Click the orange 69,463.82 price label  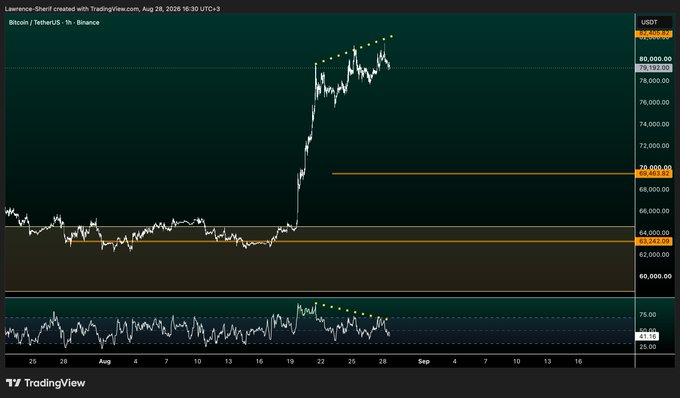click(654, 173)
